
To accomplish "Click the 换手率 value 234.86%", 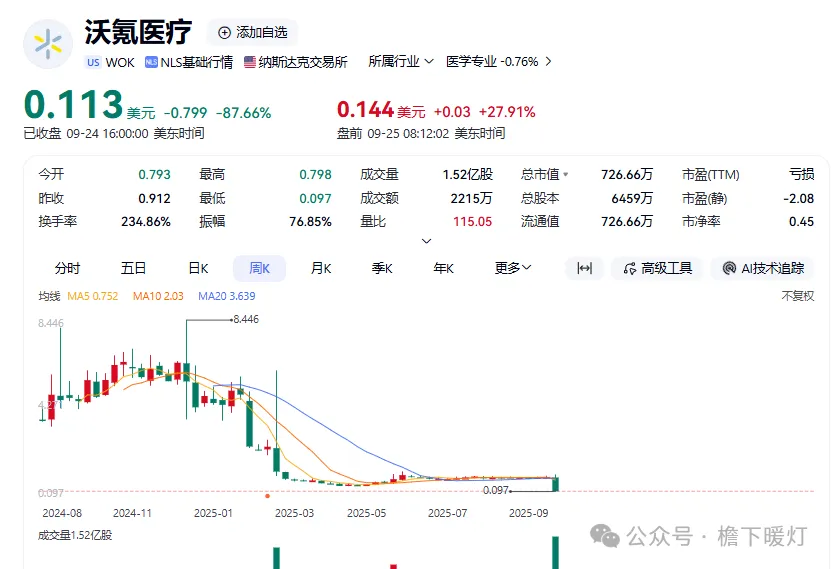I will coord(146,222).
